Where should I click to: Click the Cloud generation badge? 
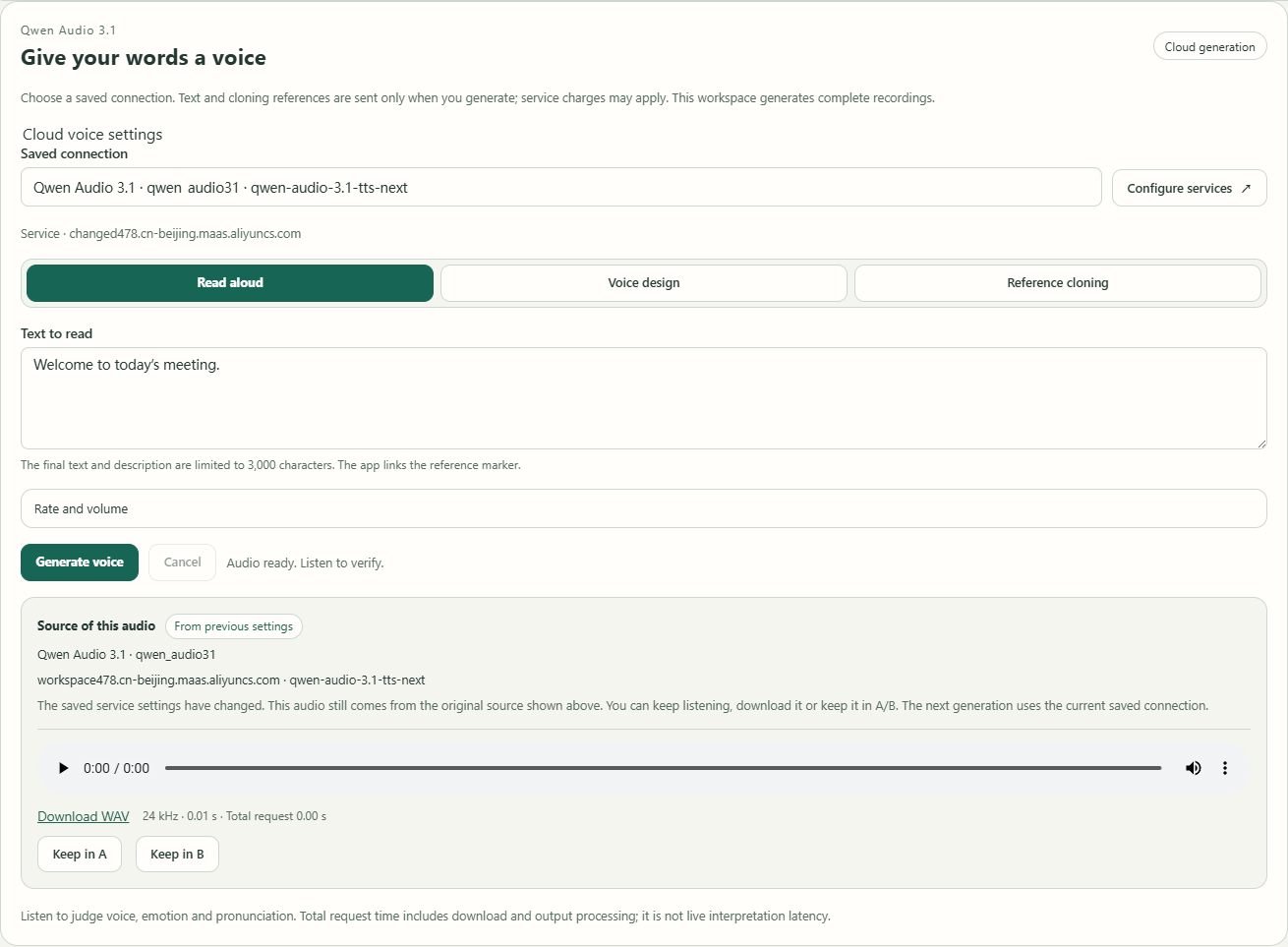1209,46
